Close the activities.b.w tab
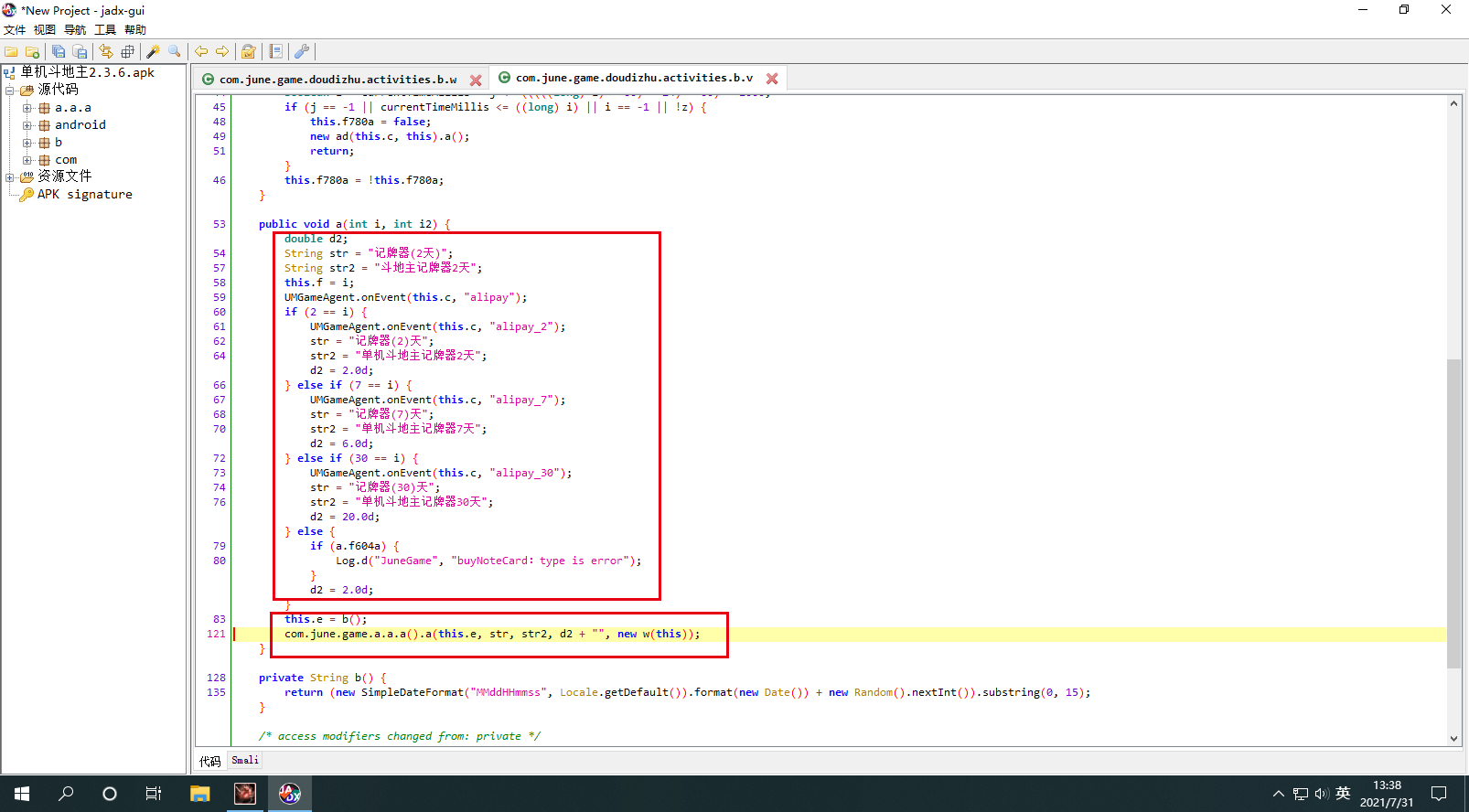Image resolution: width=1469 pixels, height=812 pixels. click(x=476, y=80)
